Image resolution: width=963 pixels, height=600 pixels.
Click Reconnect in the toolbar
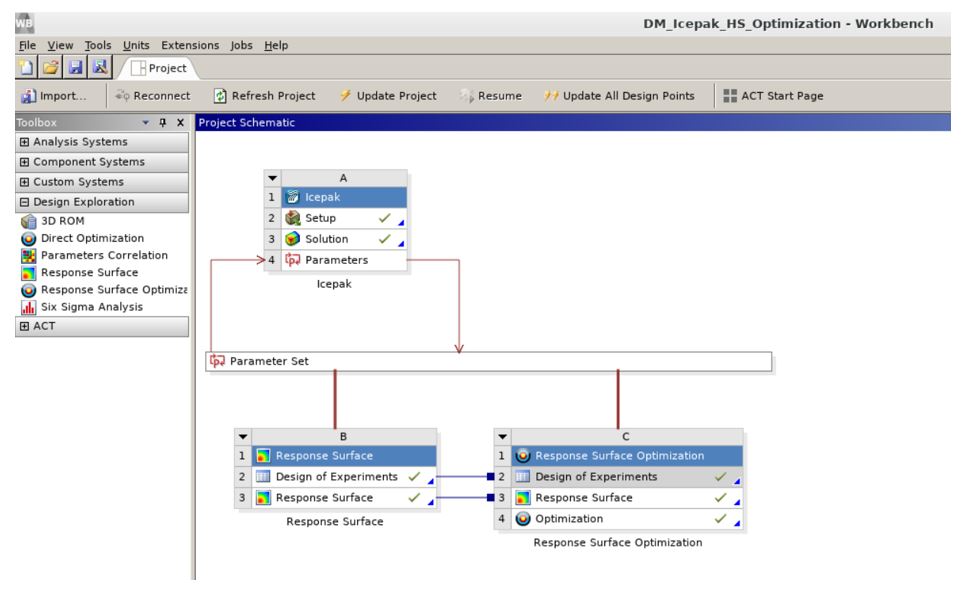(x=153, y=96)
